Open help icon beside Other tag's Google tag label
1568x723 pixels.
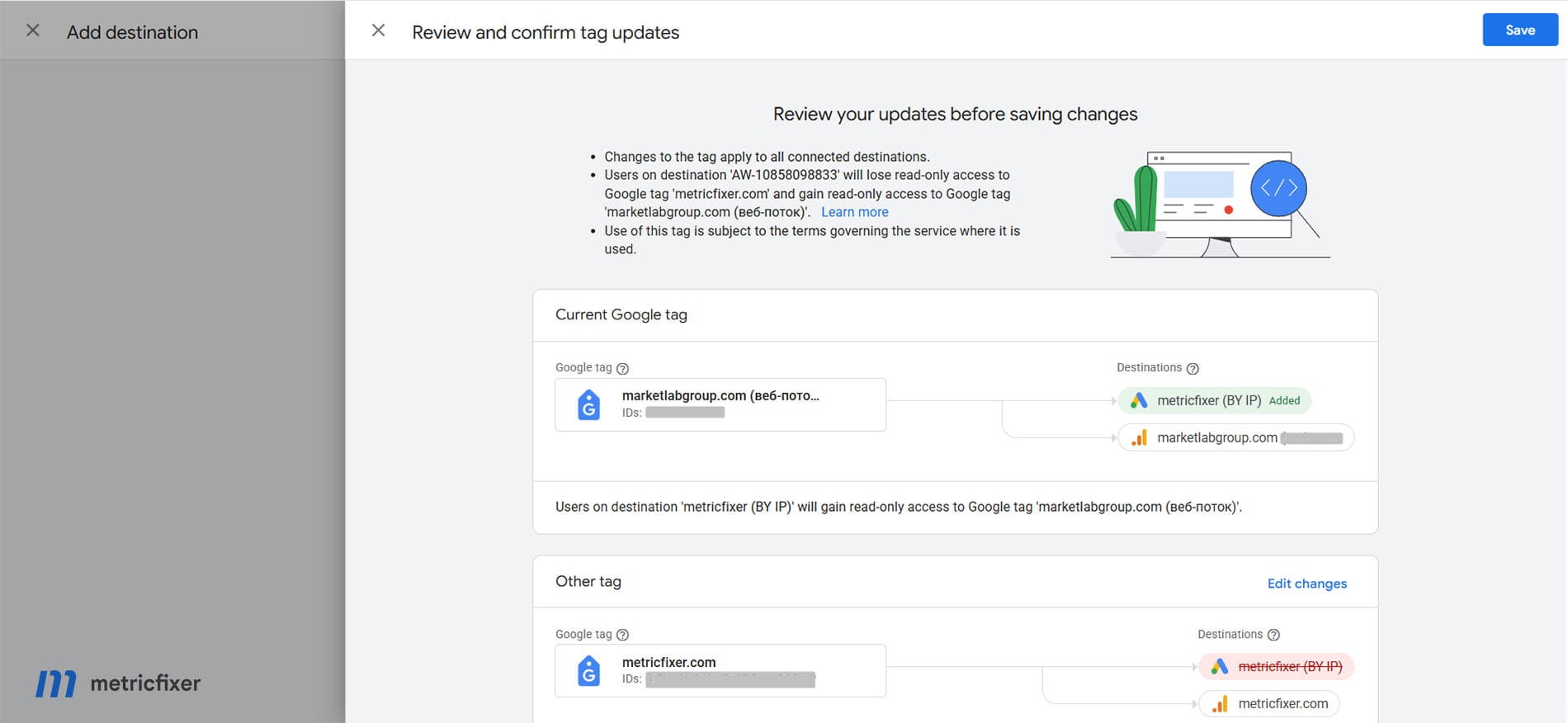tap(623, 635)
